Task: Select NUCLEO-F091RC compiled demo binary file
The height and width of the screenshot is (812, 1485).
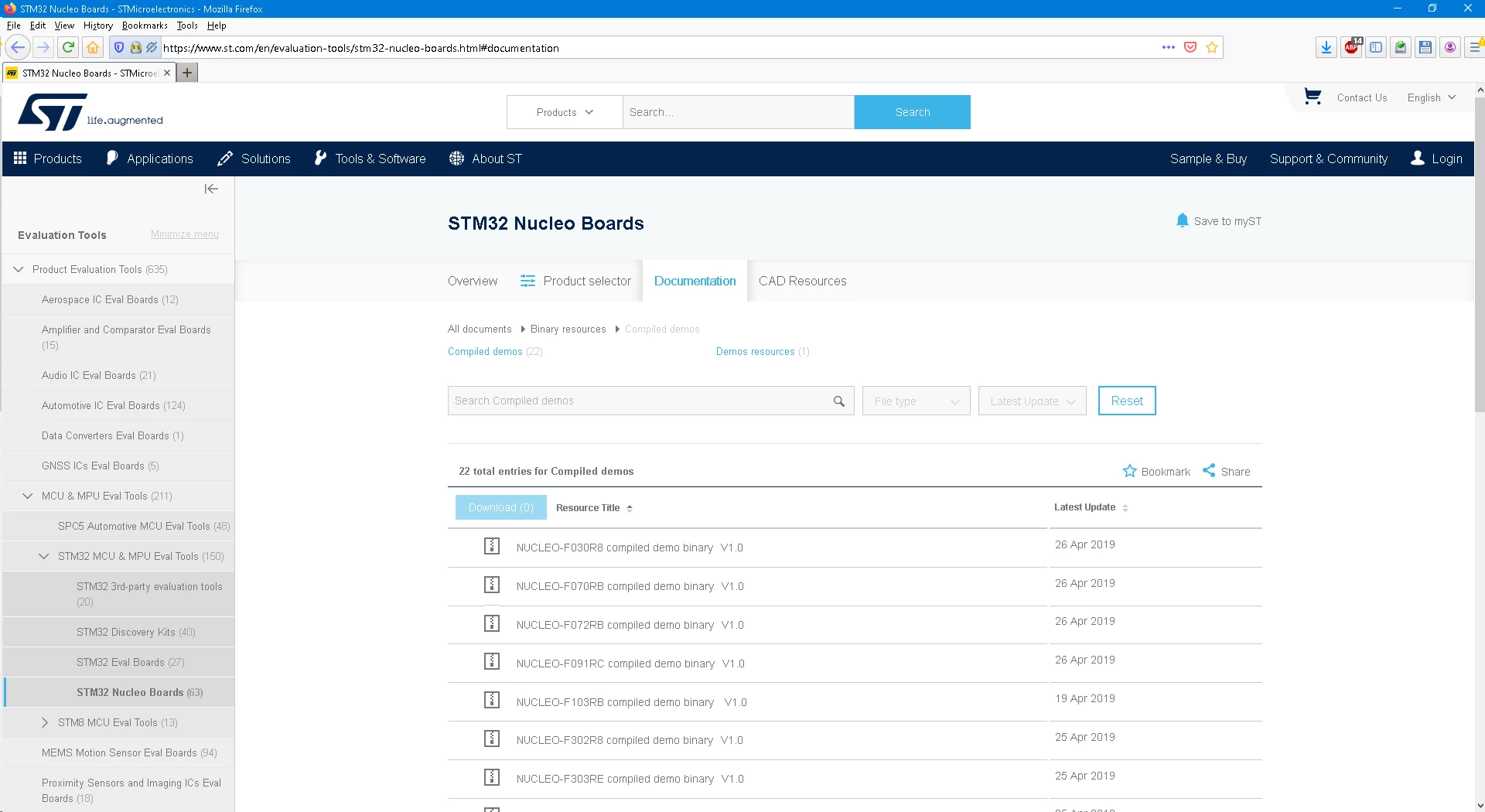Action: tap(492, 662)
